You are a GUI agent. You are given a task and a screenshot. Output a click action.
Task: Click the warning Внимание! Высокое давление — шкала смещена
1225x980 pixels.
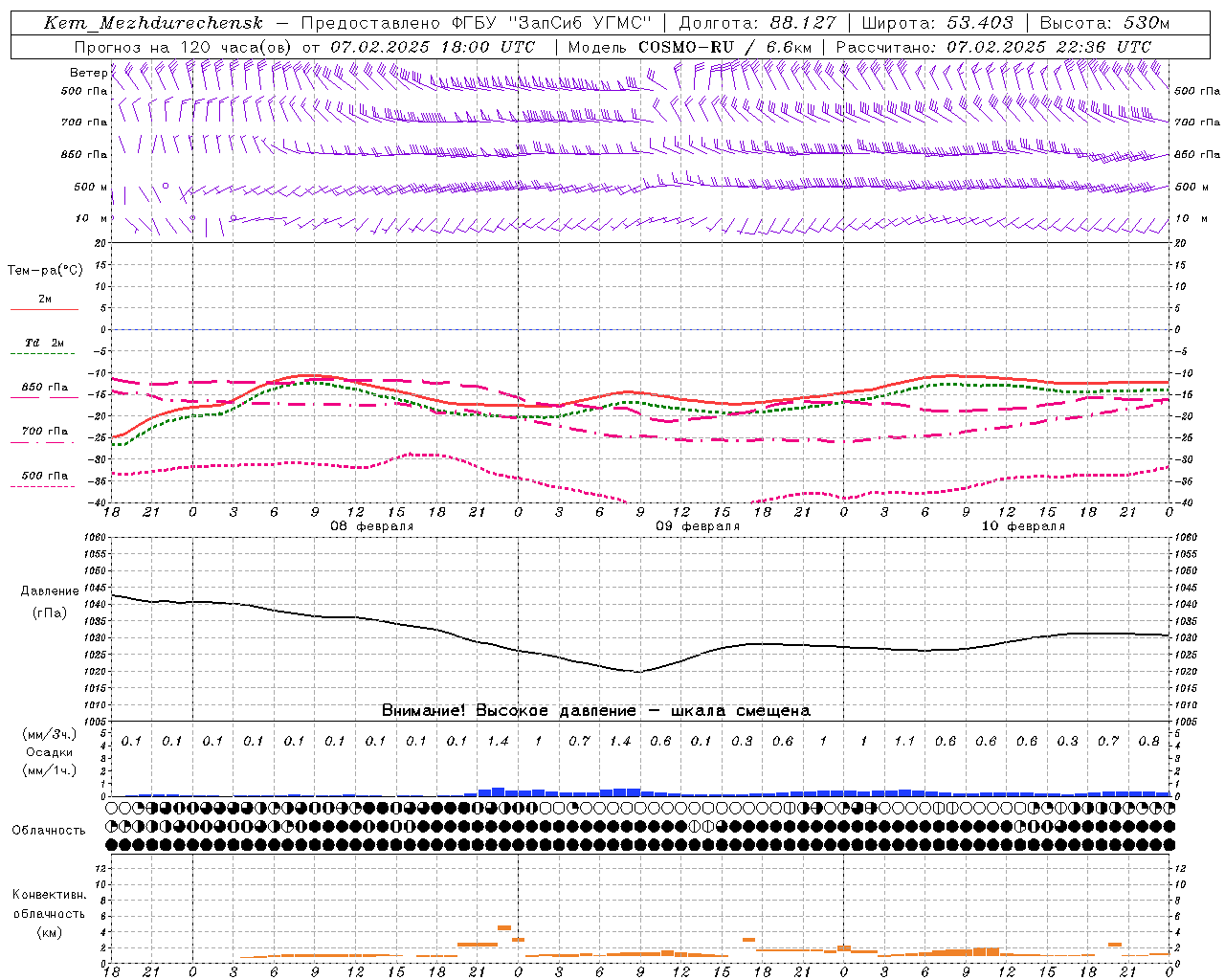tap(596, 710)
